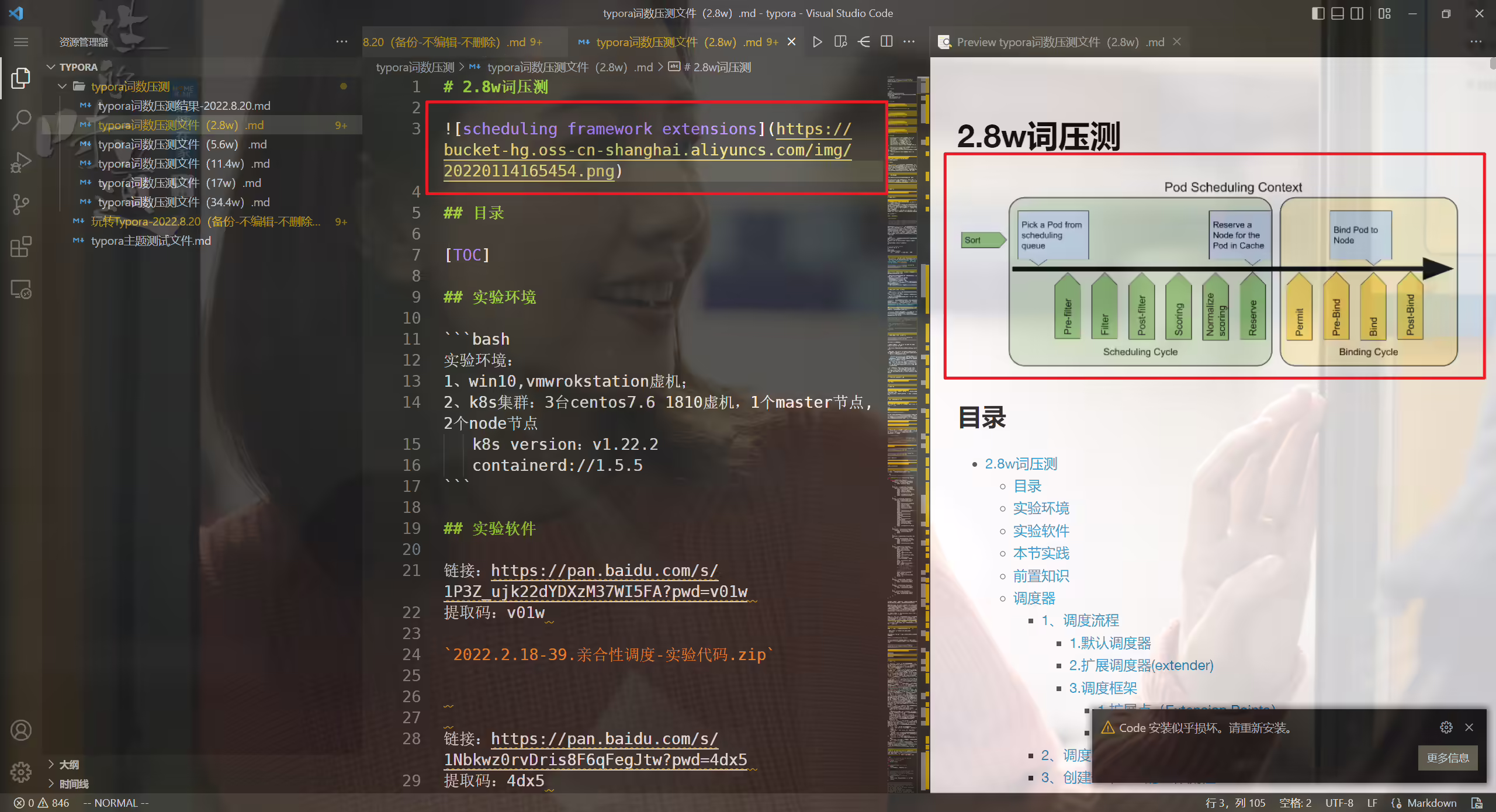Open preview to the side icon

[x=840, y=42]
